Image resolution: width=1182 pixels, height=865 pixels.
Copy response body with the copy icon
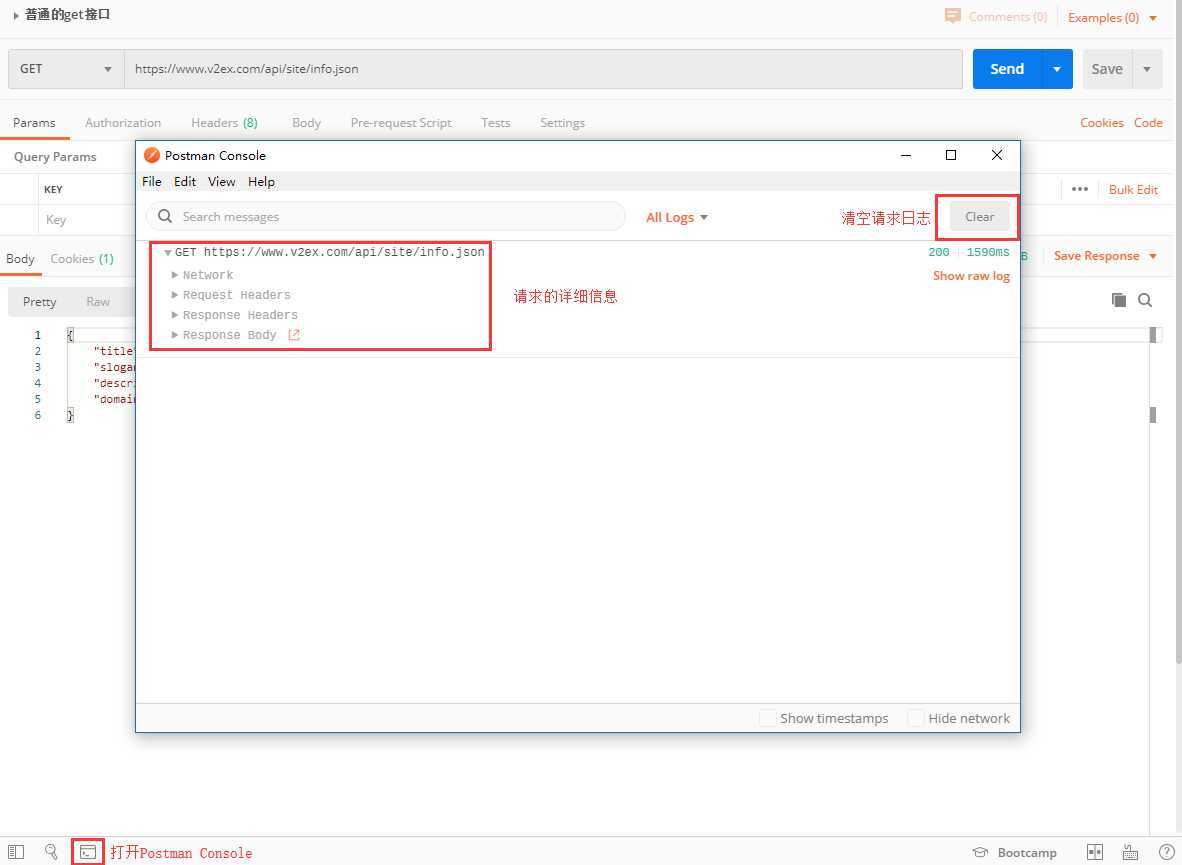(1119, 300)
